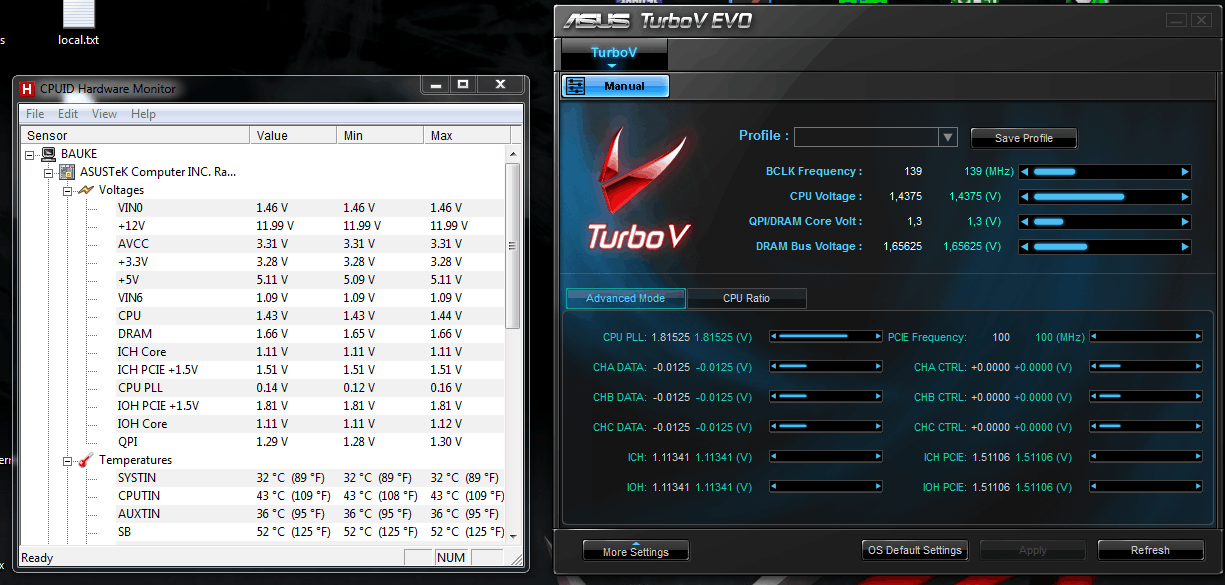Image resolution: width=1225 pixels, height=585 pixels.
Task: Click BCLK Frequency decrease arrow
Action: 1025,172
